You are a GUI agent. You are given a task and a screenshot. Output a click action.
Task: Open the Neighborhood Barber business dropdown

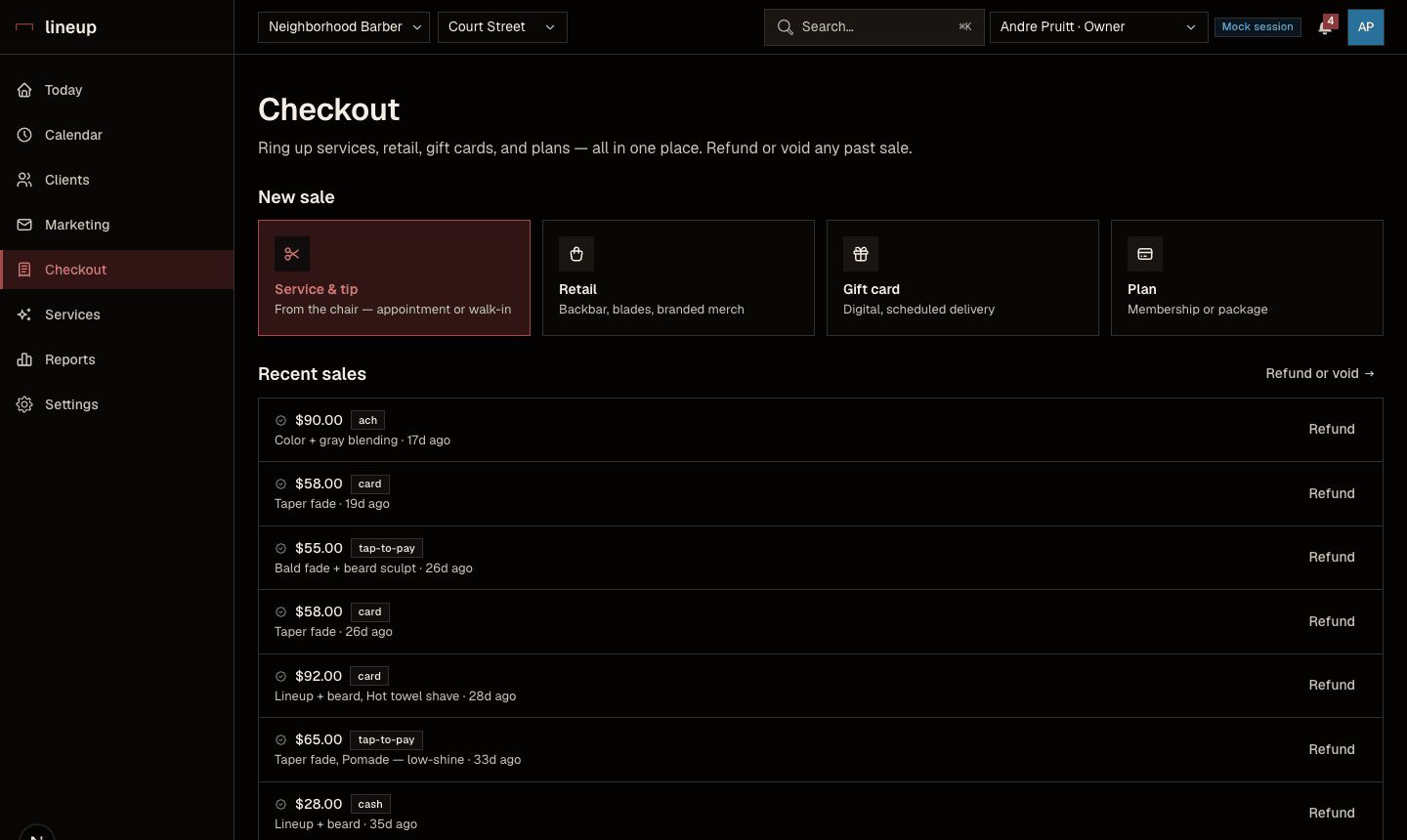click(x=344, y=27)
